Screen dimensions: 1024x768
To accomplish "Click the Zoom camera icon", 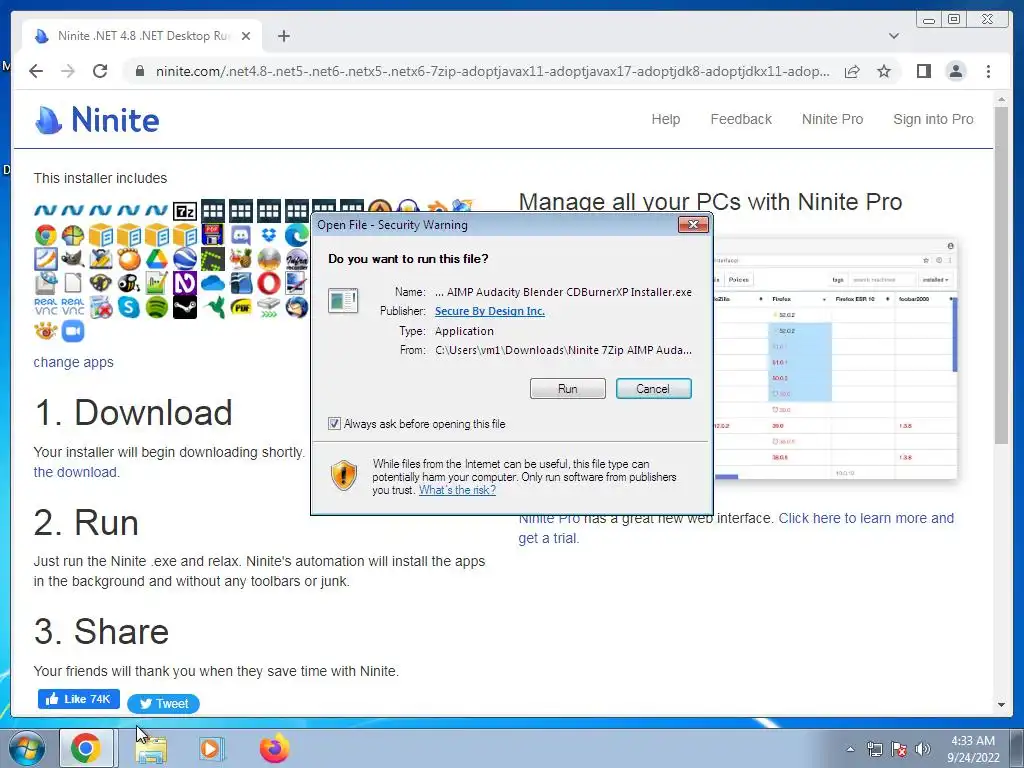I will pos(73,331).
